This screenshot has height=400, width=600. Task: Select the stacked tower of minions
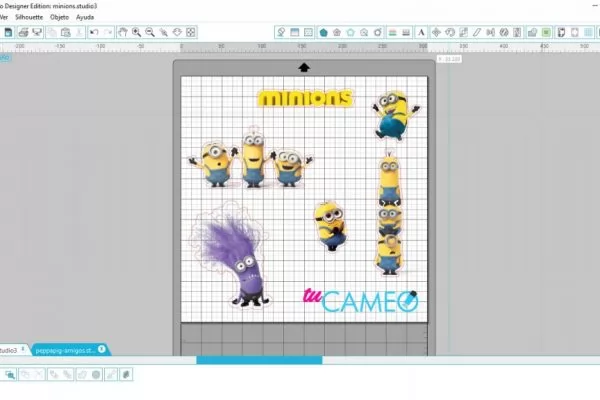click(390, 213)
